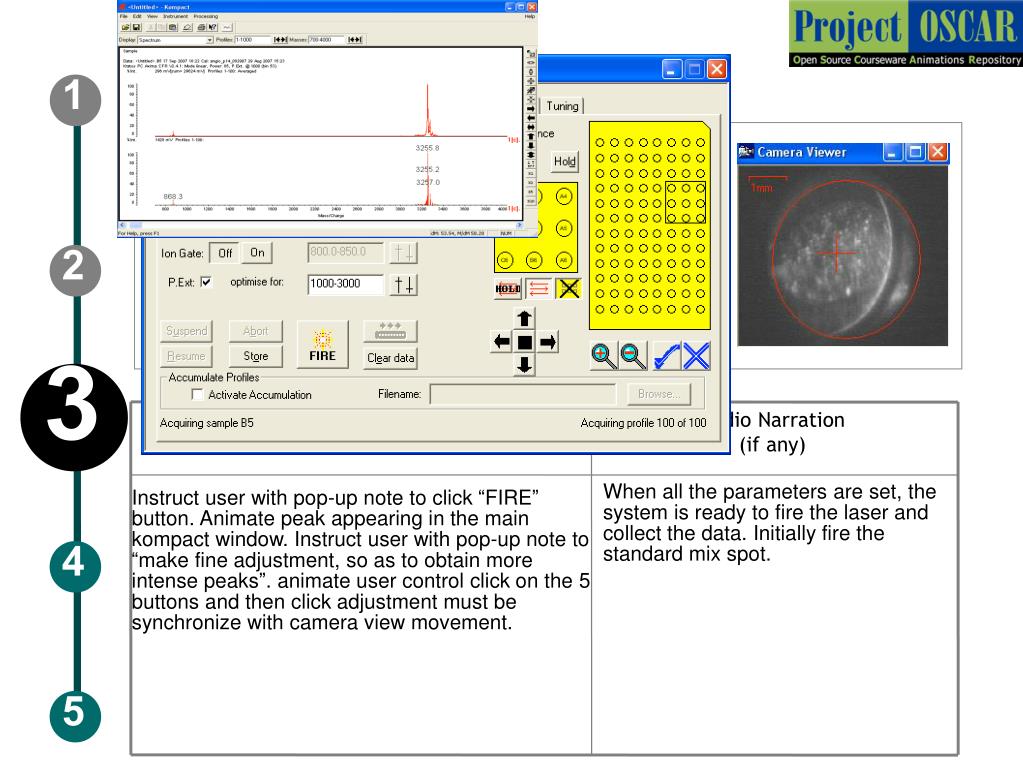Minimize the Camera Viewer window

tap(892, 153)
